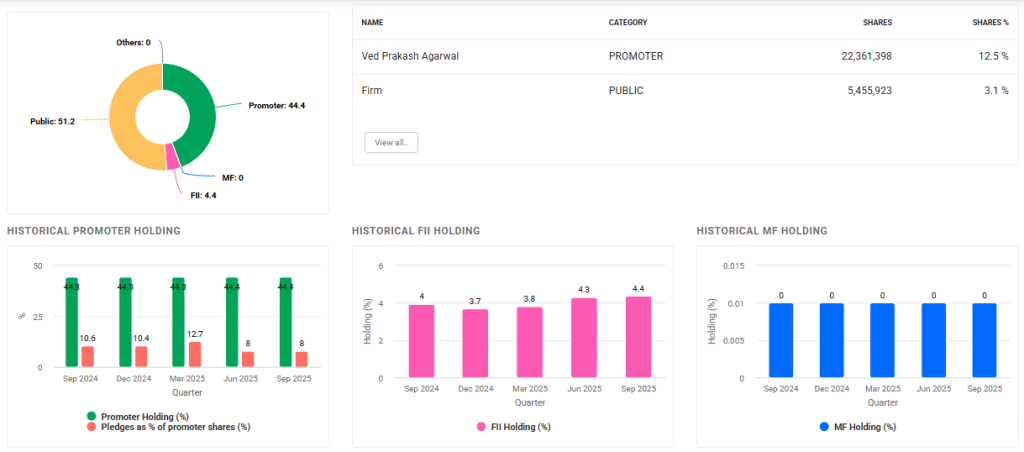Click Sep 2024 pink FII holding bar
This screenshot has width=1024, height=452.
pyautogui.click(x=421, y=341)
